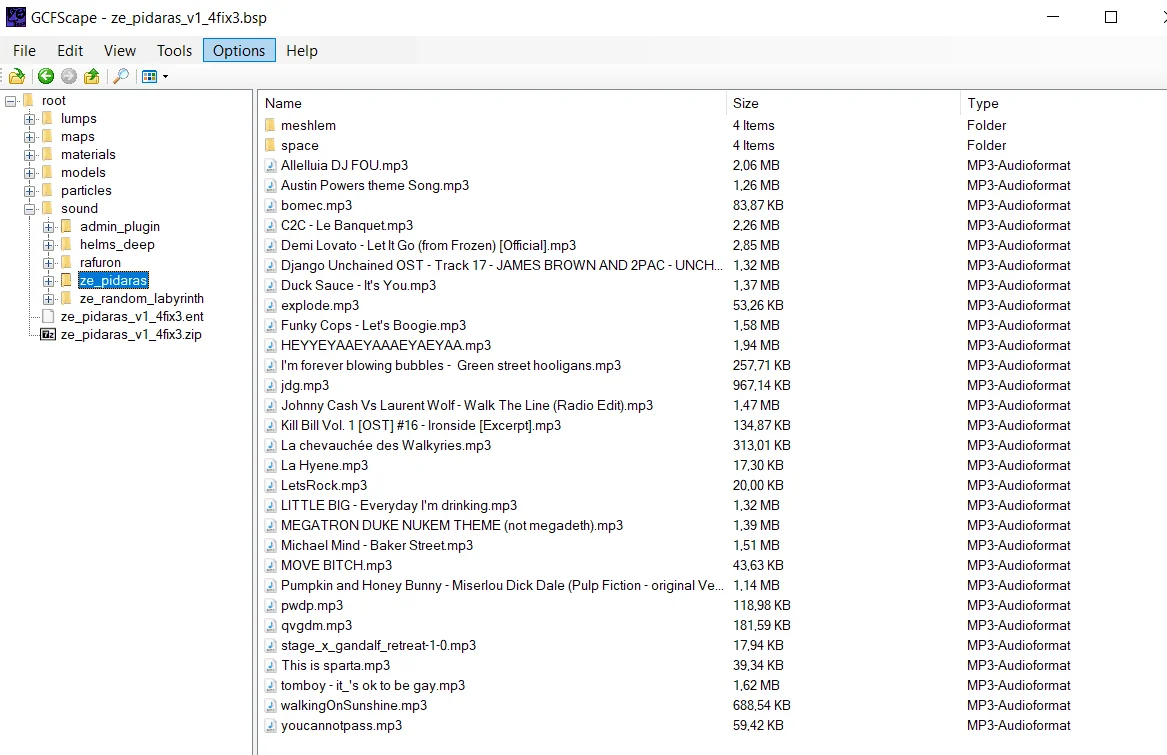Screen dimensions: 1167x755
Task: Click the GCFScape app icon in the title bar
Action: point(15,16)
